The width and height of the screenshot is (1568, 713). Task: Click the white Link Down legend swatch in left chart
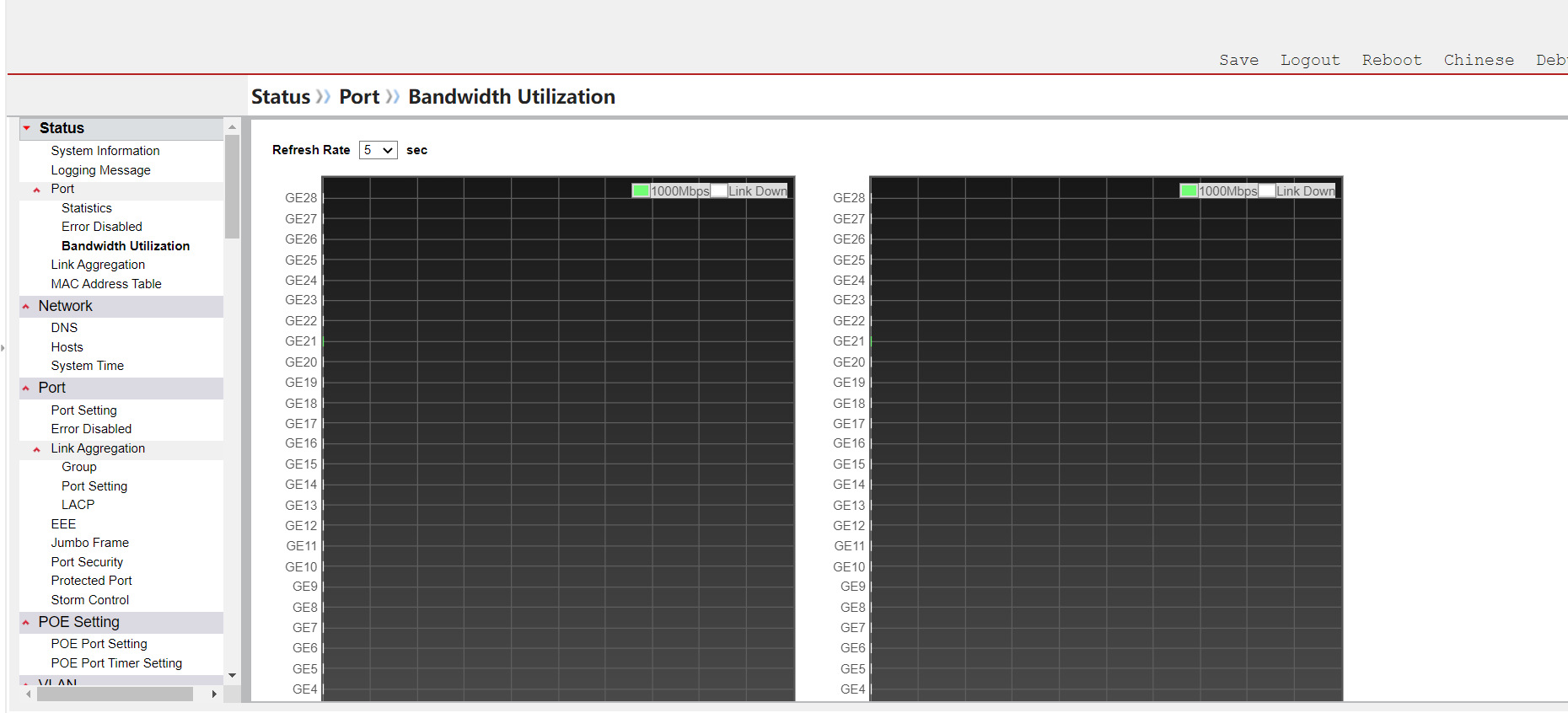coord(719,190)
